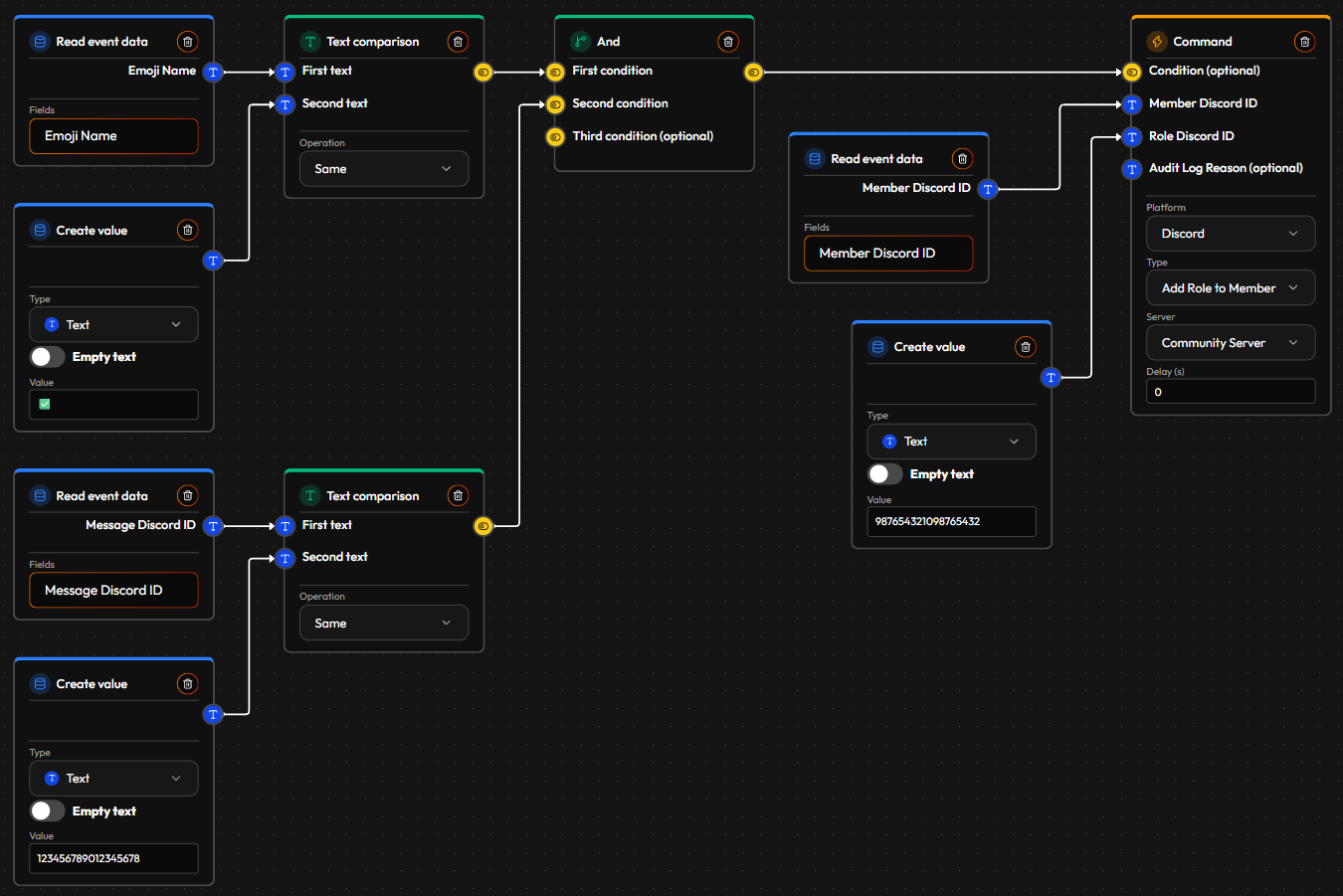Delete the Read event data node with Member Discord ID

tap(962, 159)
